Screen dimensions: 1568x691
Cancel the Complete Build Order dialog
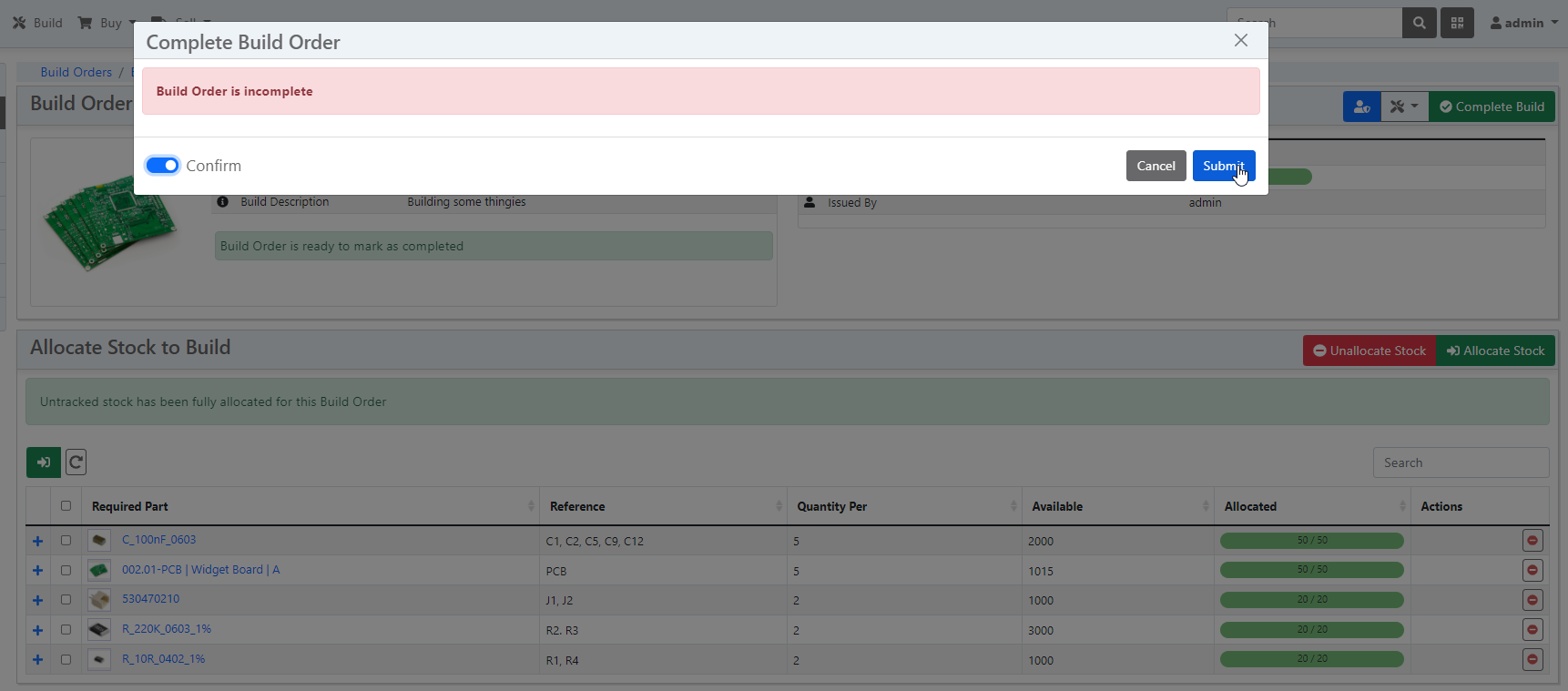click(x=1156, y=166)
